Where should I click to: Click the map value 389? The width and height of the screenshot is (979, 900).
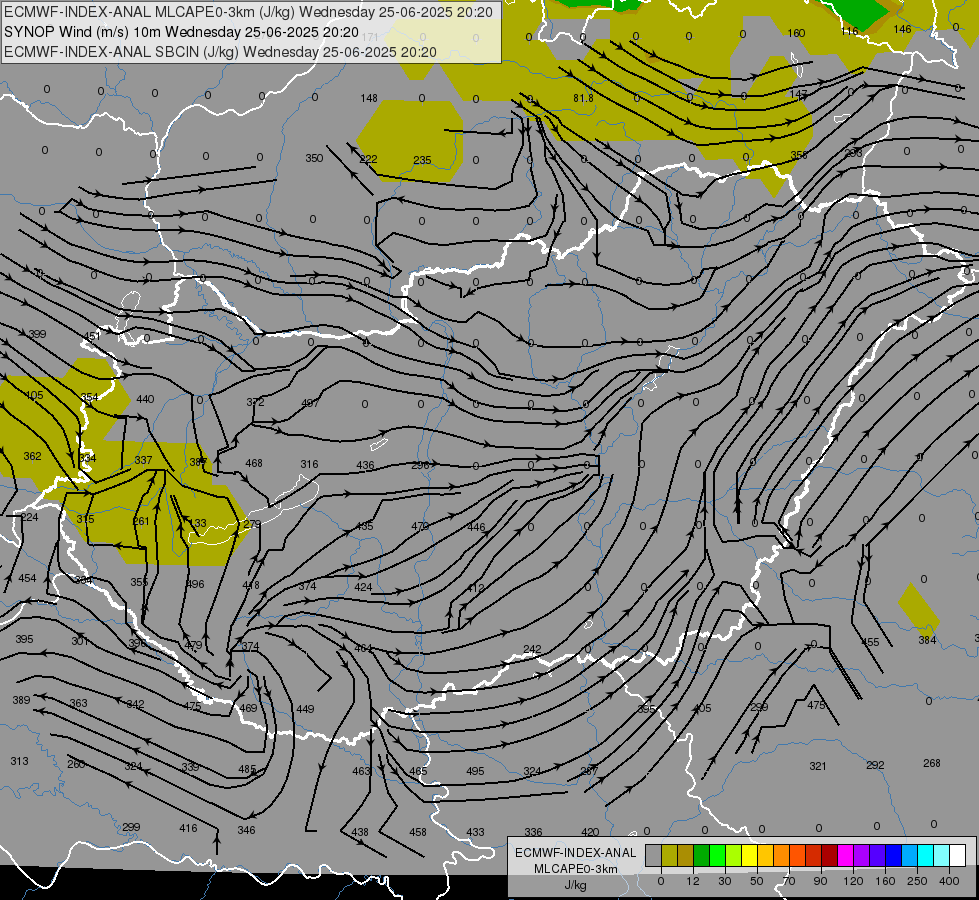click(x=21, y=700)
